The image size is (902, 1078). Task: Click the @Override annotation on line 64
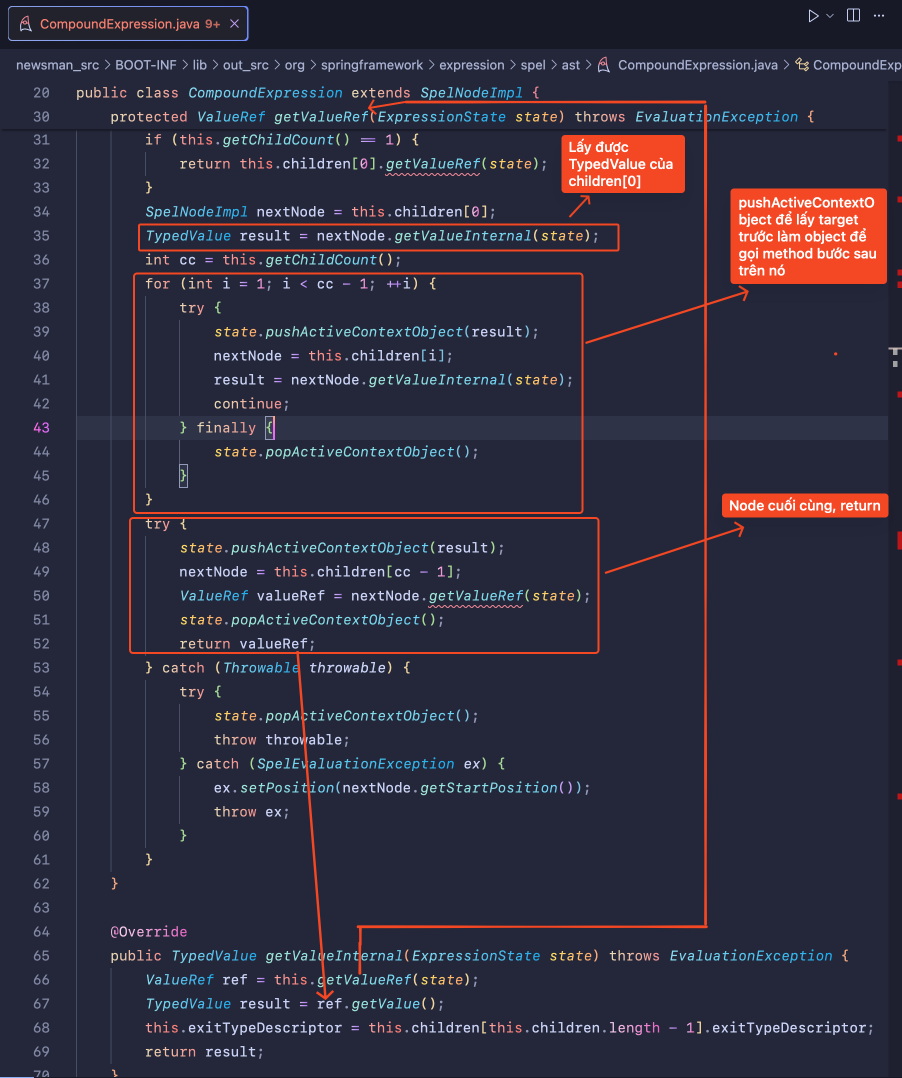[148, 932]
